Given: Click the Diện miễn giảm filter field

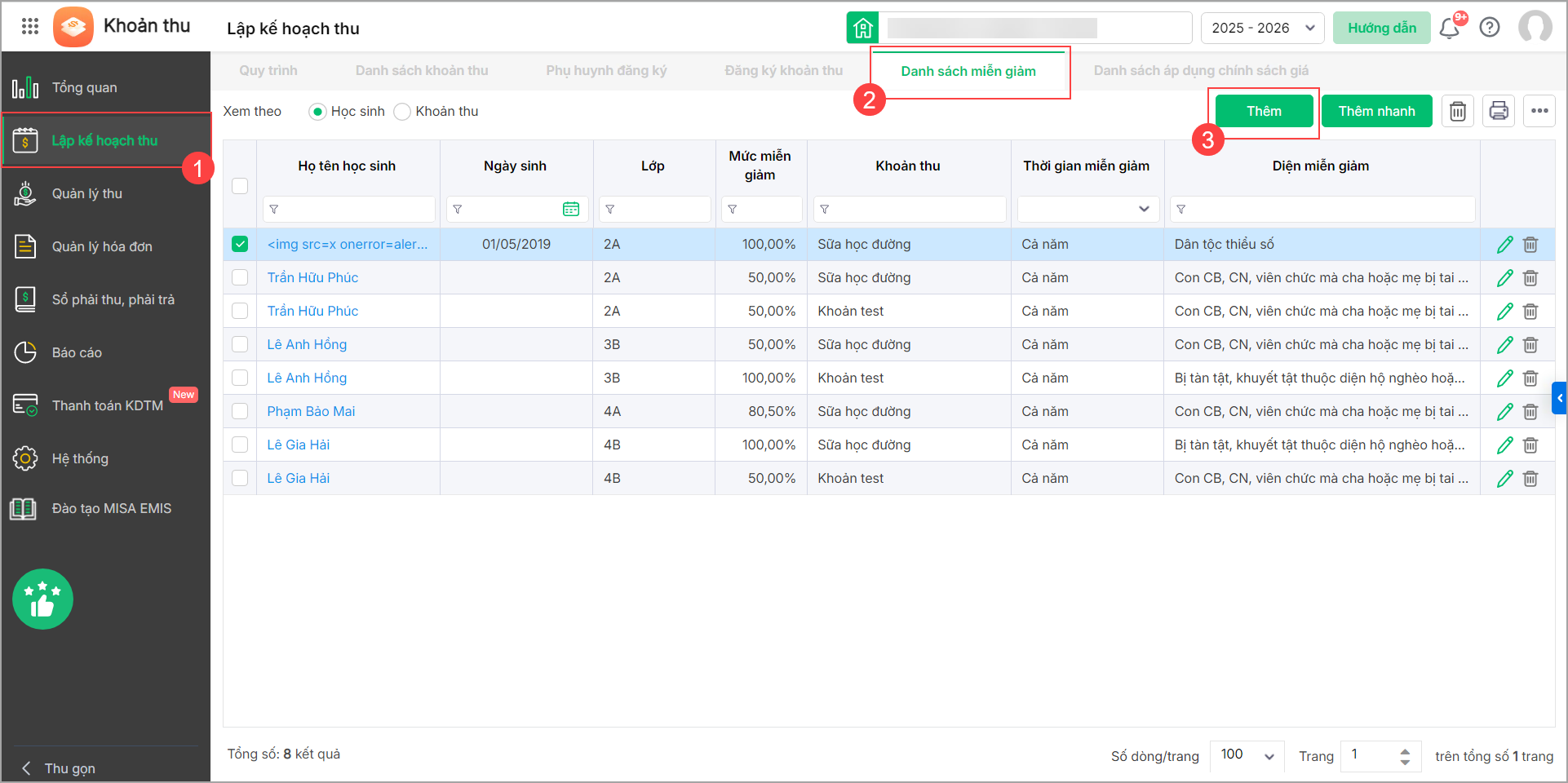Looking at the screenshot, I should tap(1322, 209).
